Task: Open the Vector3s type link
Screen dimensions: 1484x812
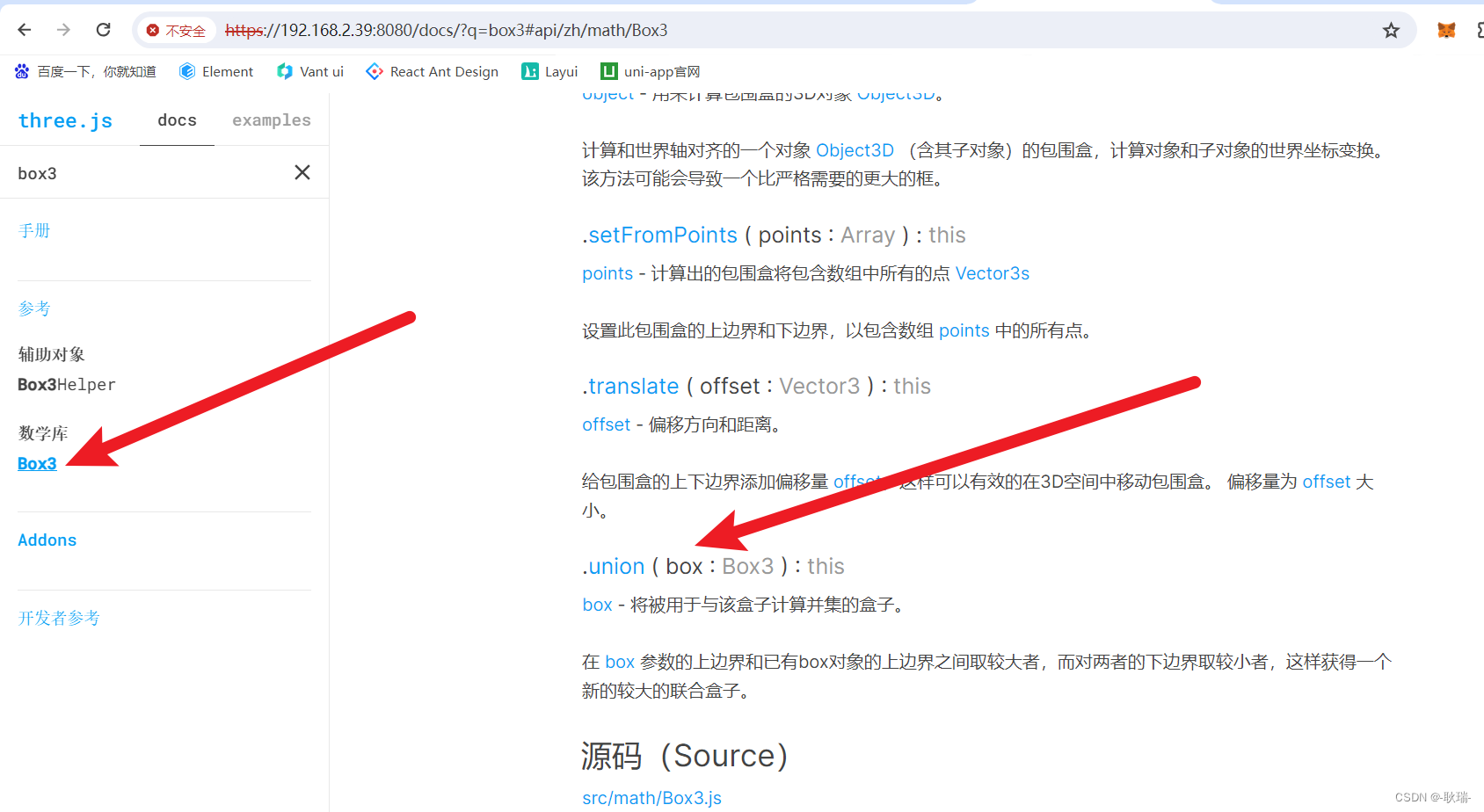Action: click(993, 273)
